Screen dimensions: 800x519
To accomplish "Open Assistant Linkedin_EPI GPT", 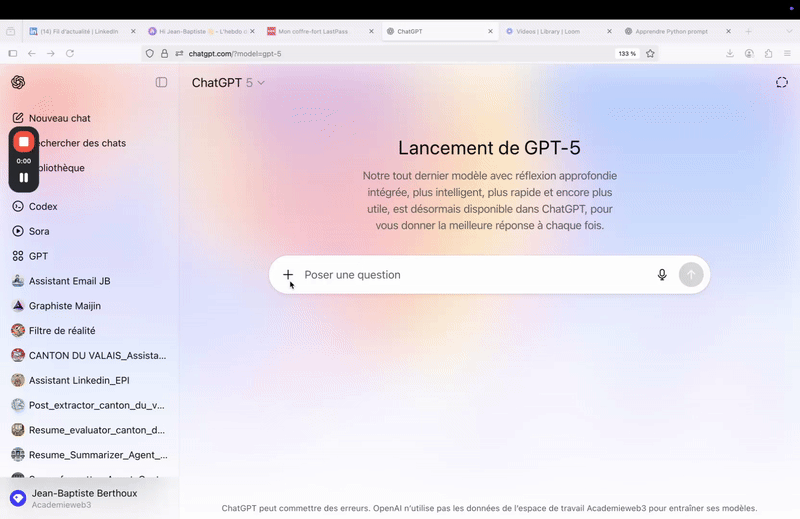I will [70, 380].
